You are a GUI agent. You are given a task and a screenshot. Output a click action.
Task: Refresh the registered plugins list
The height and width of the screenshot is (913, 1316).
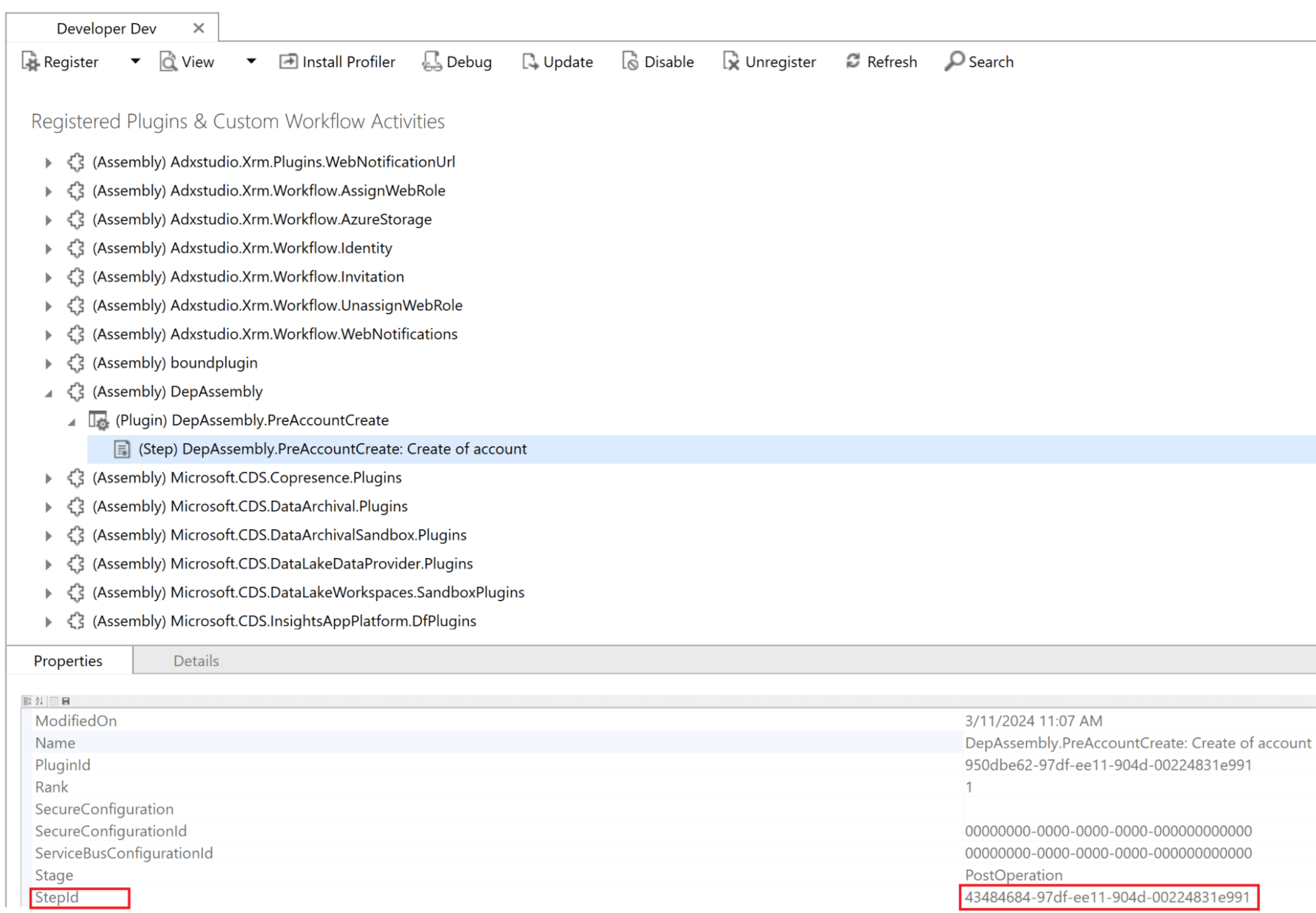click(x=853, y=62)
